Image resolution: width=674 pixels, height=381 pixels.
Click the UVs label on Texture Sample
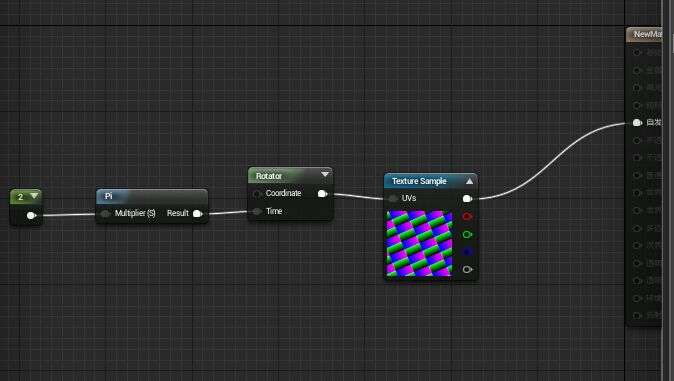point(409,198)
